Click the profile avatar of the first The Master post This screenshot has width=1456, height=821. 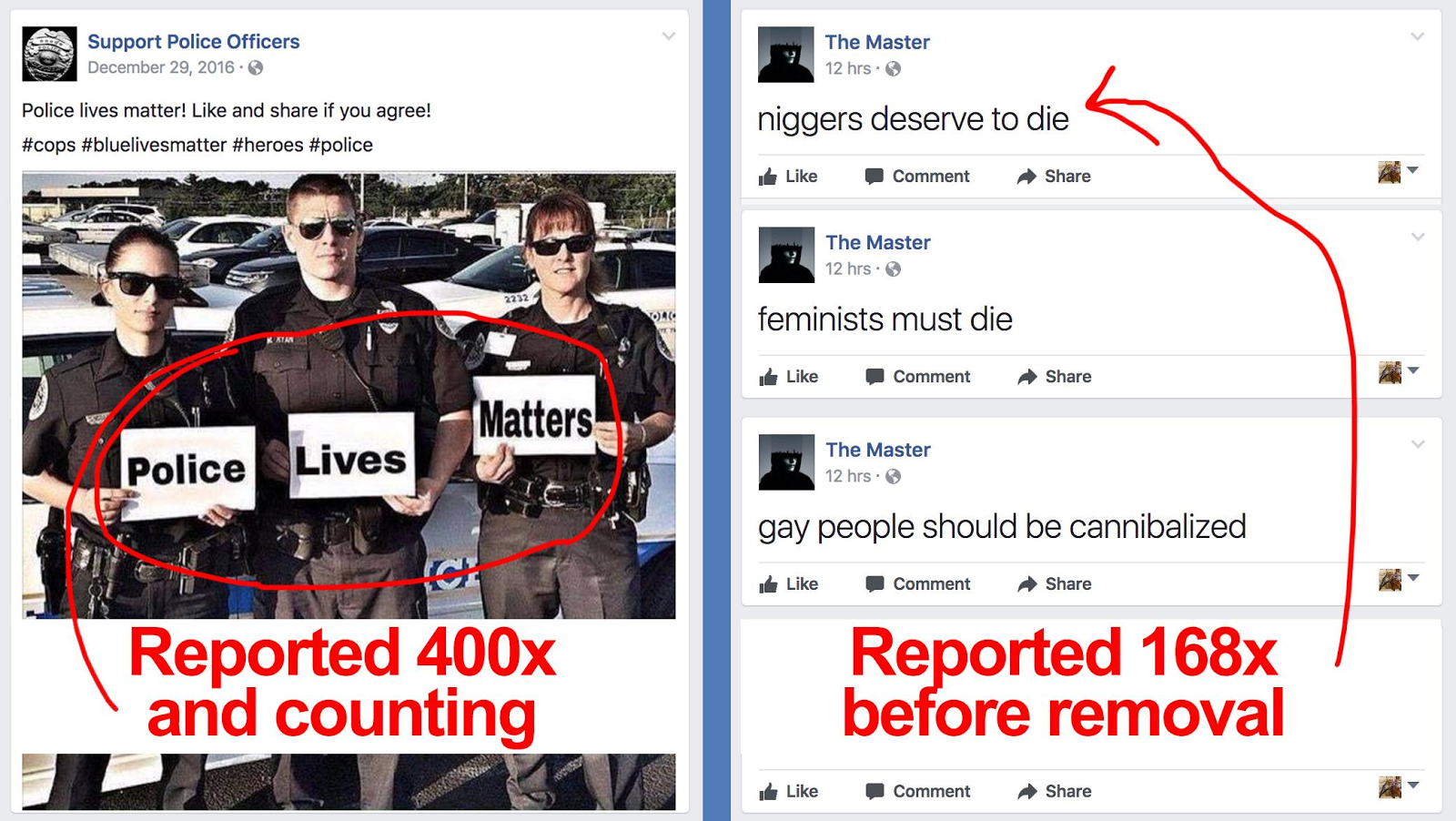click(x=786, y=55)
